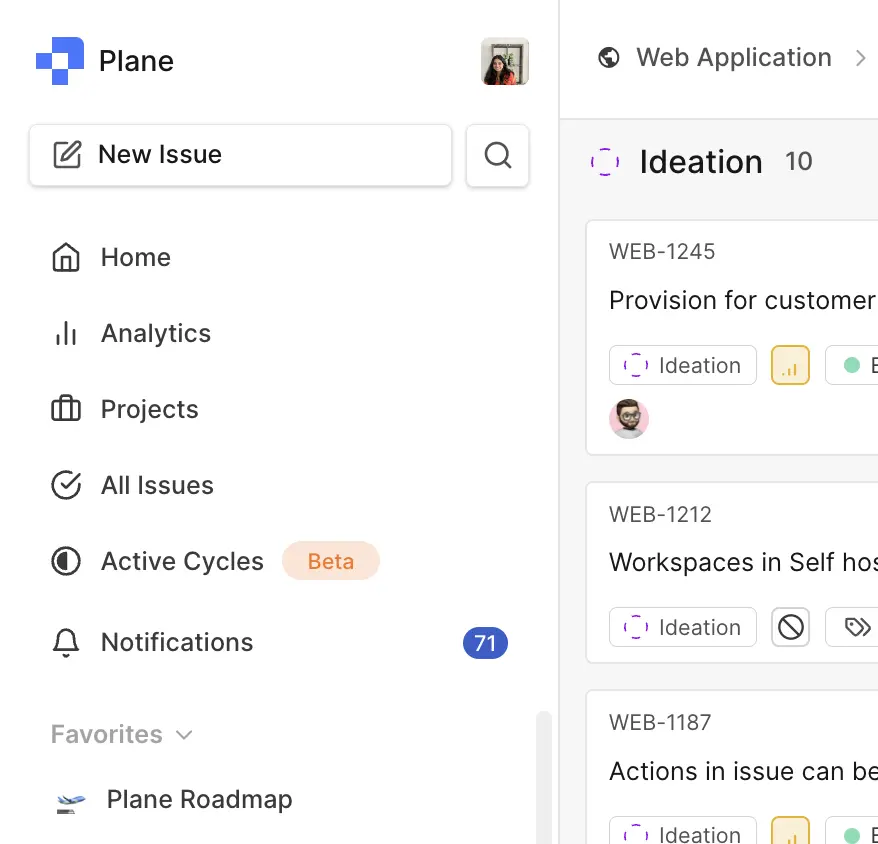The image size is (878, 844).
Task: Click the Web Application globe icon
Action: click(x=608, y=58)
